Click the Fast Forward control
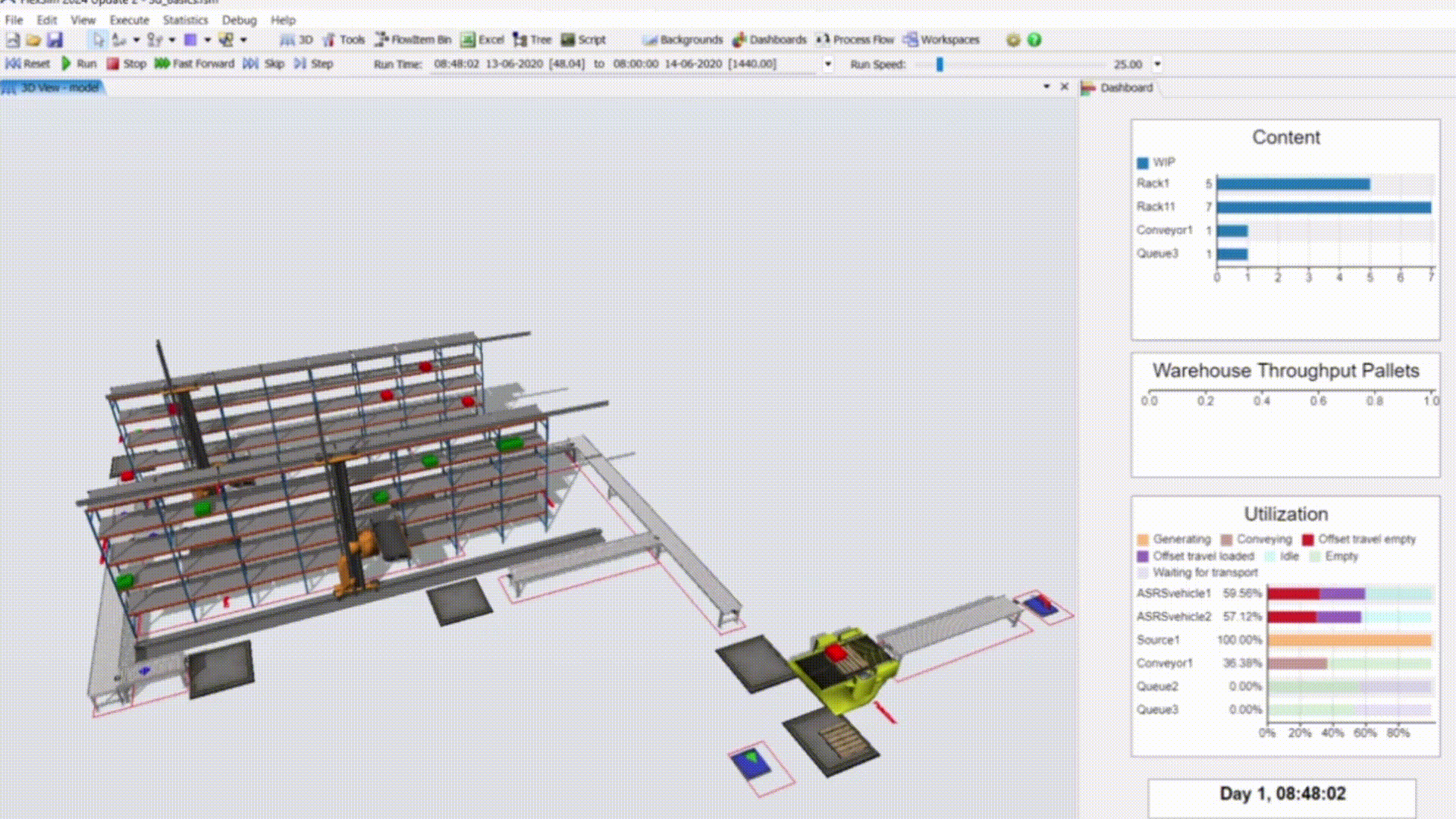 click(194, 64)
